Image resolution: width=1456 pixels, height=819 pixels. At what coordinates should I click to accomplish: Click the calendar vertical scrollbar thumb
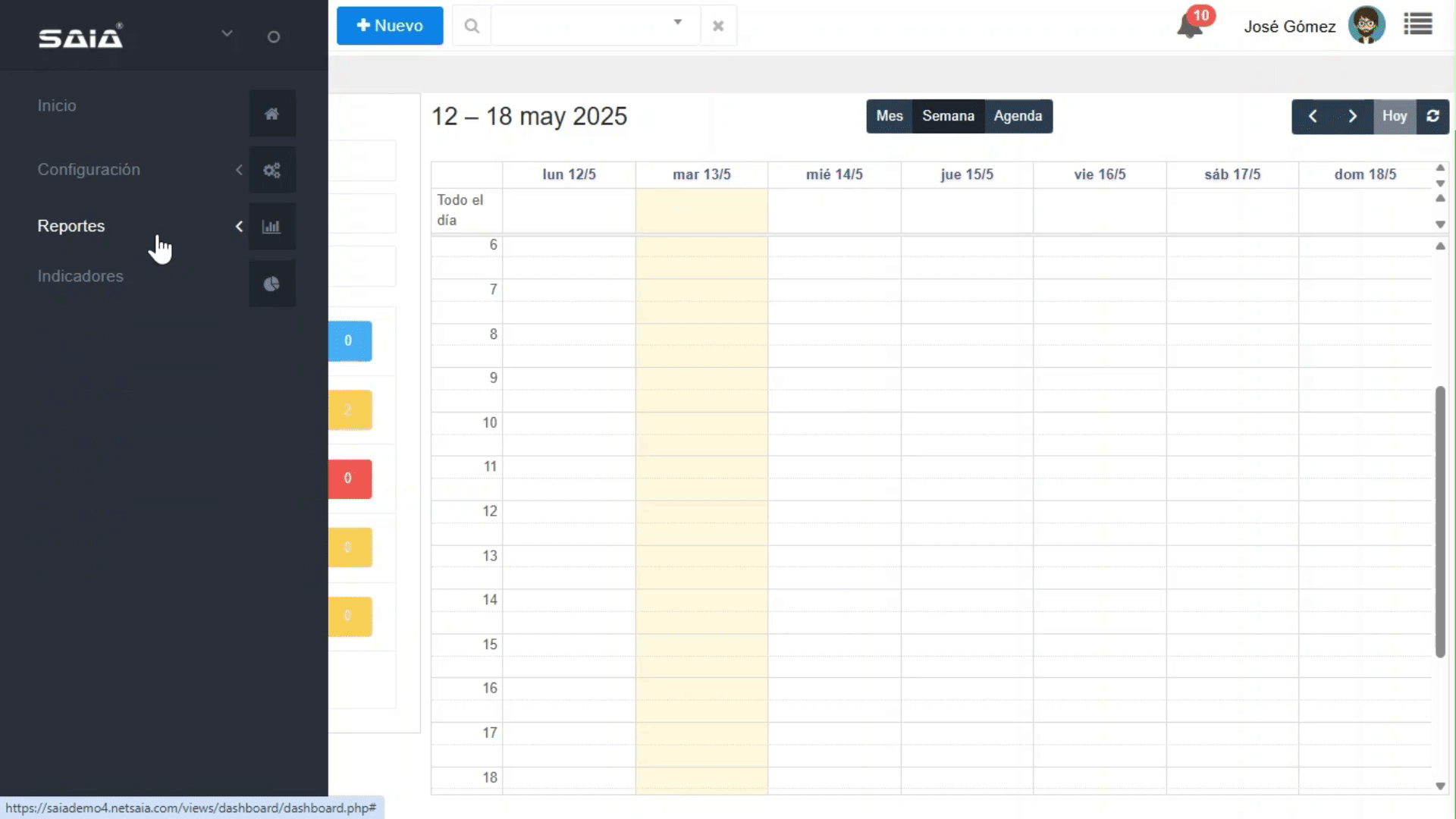tap(1439, 521)
